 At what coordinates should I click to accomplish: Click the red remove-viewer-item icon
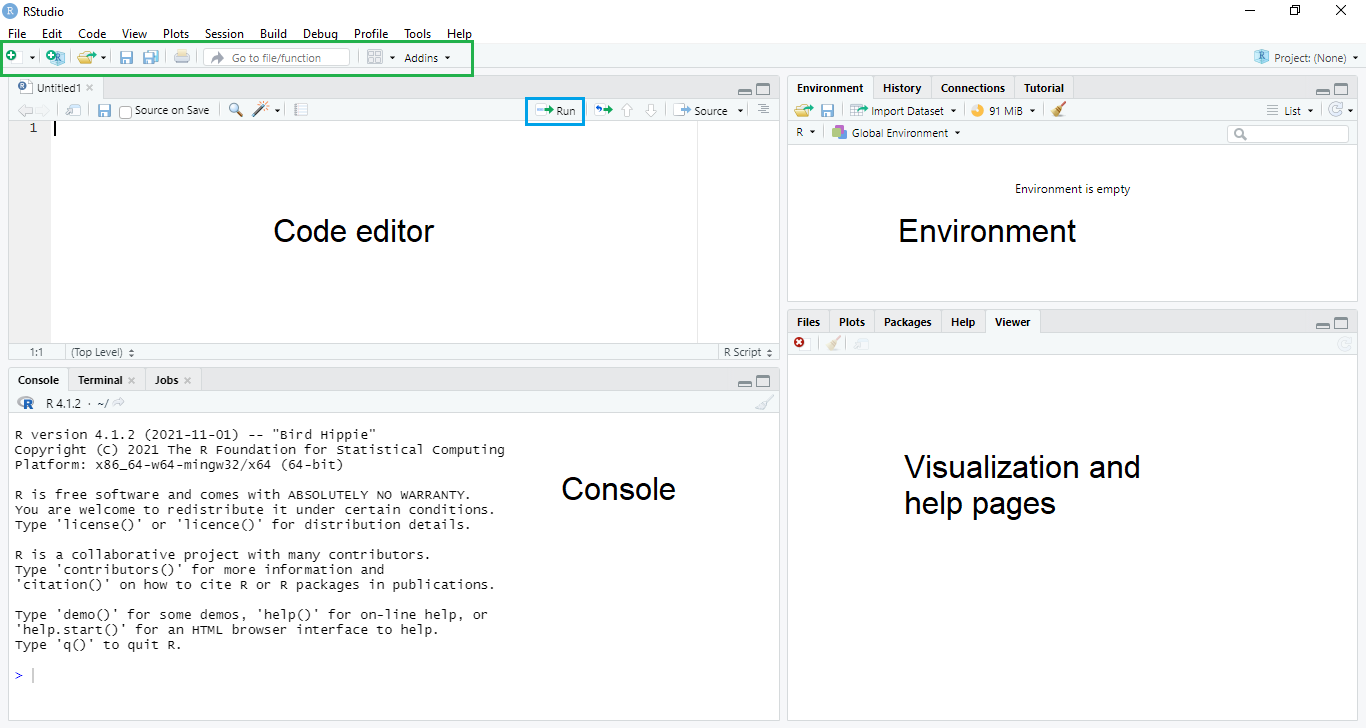pyautogui.click(x=800, y=343)
